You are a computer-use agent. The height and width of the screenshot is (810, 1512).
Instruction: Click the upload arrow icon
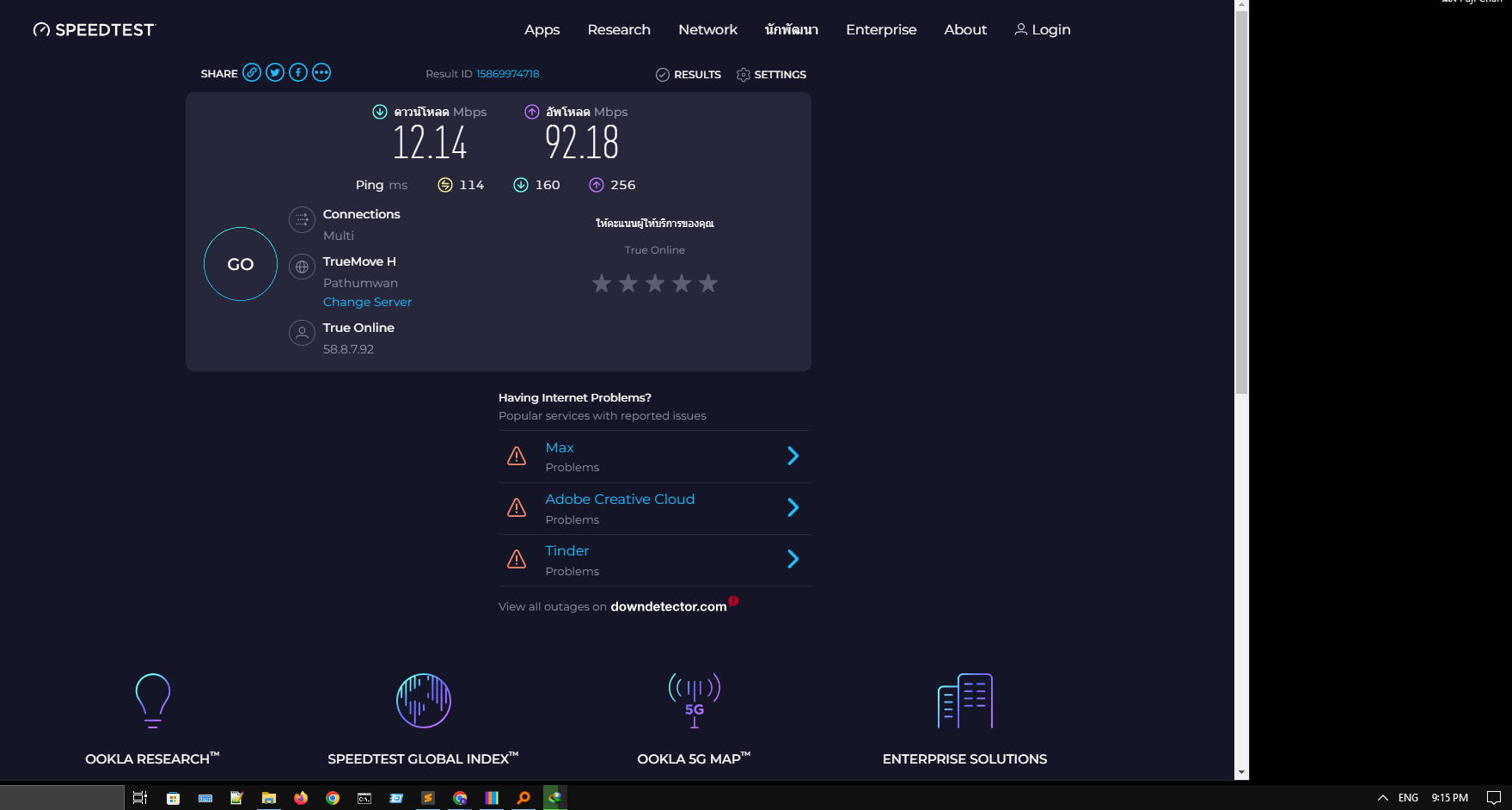(x=532, y=112)
